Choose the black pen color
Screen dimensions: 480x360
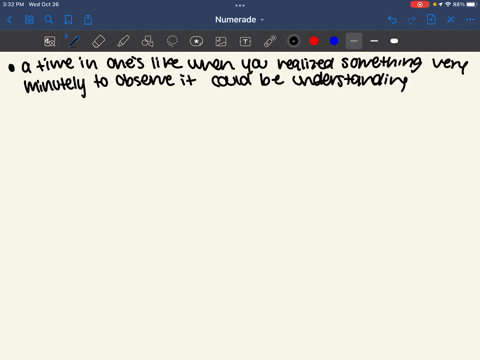[x=294, y=41]
